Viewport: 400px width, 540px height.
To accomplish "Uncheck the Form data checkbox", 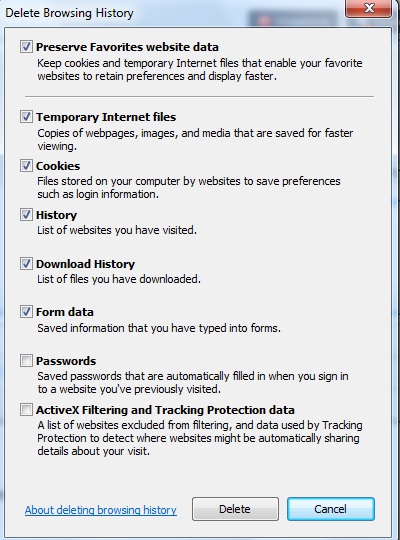I will point(26,312).
